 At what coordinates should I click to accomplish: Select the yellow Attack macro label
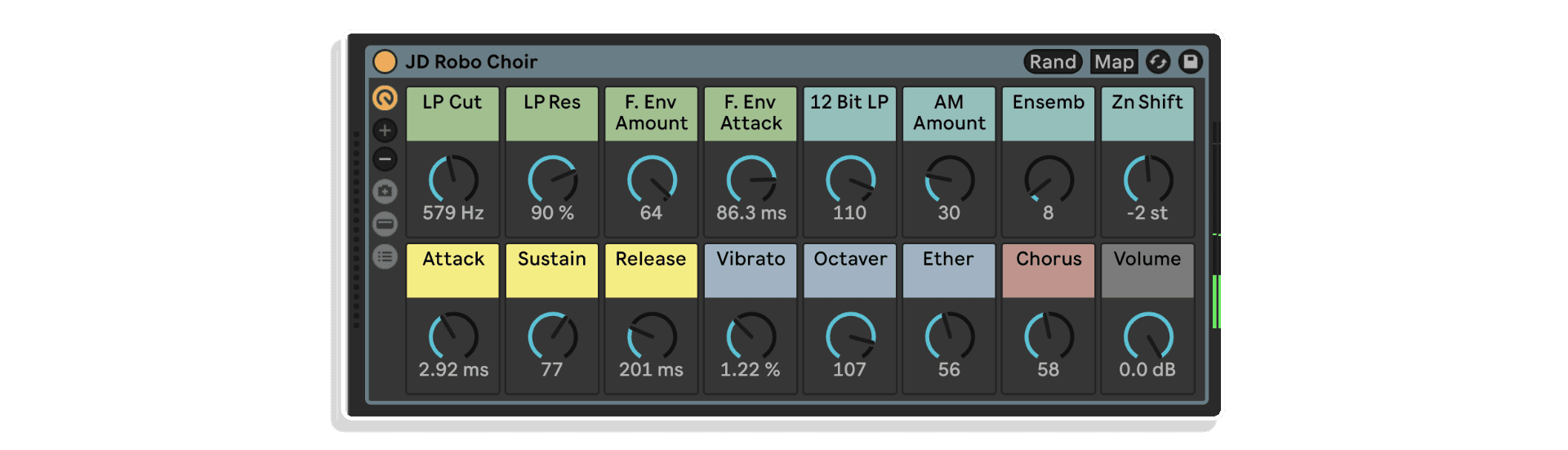tap(452, 270)
